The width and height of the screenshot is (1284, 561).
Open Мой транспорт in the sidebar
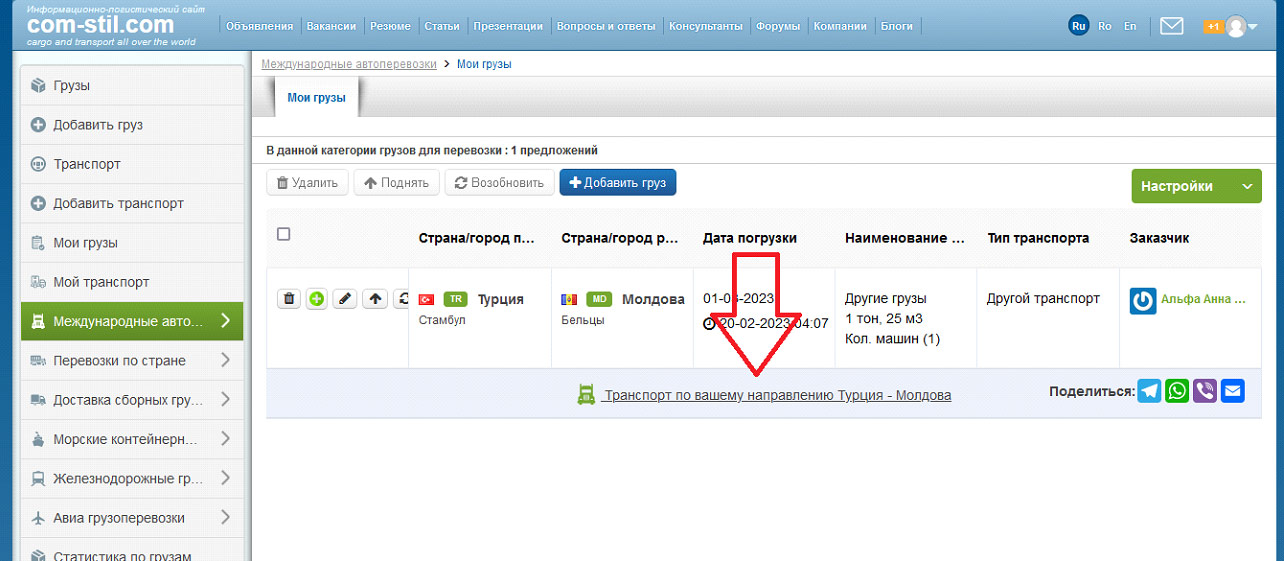(101, 282)
